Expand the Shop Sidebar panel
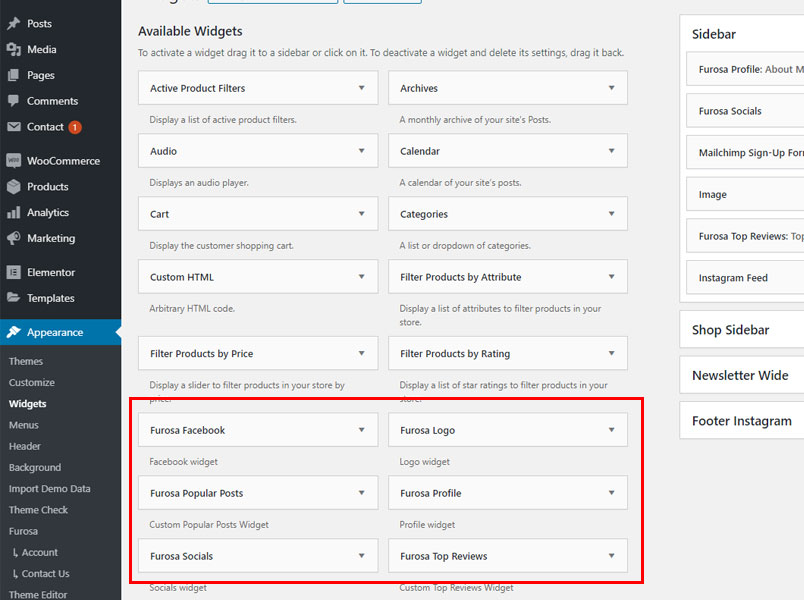The image size is (804, 600). 741,330
